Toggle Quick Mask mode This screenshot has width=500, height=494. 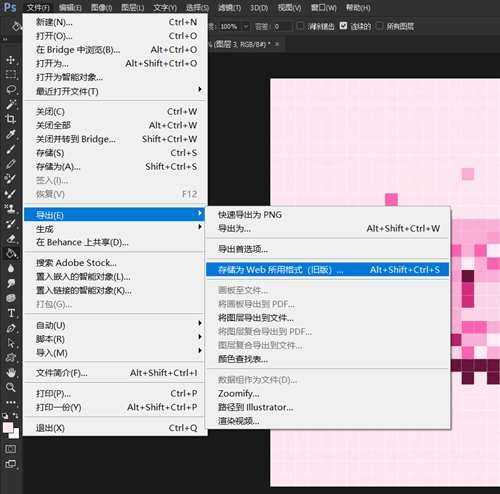click(x=11, y=449)
